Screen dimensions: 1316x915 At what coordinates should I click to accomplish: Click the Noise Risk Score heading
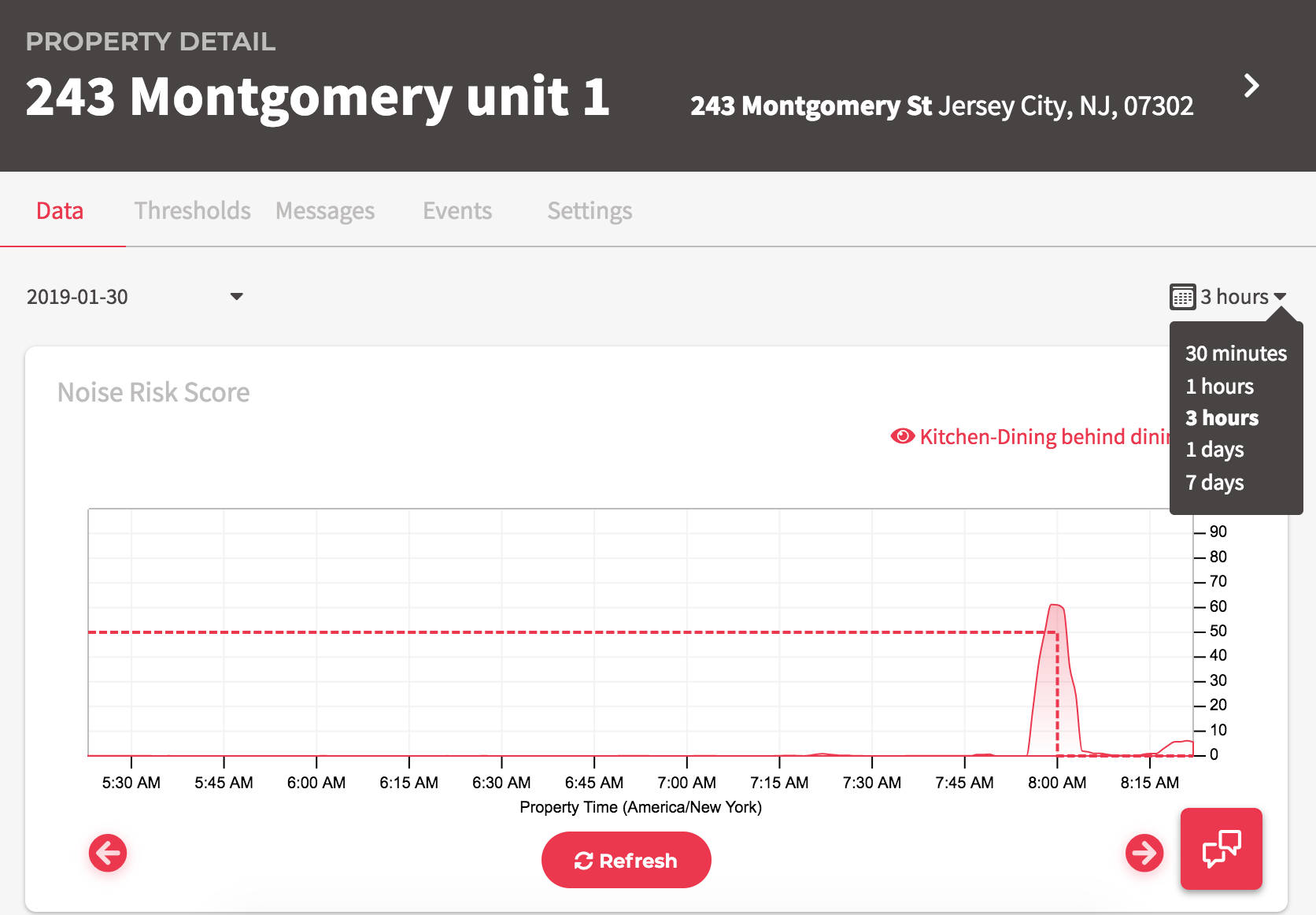(x=153, y=392)
